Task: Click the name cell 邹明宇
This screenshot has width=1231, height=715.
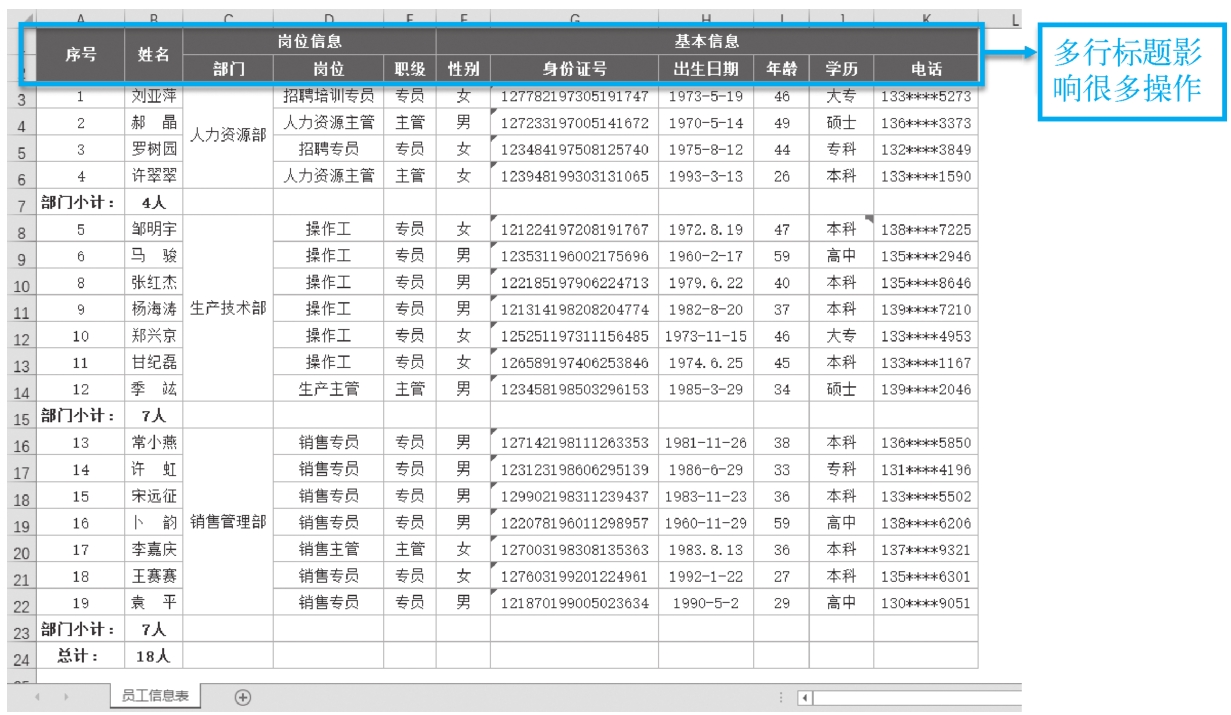Action: [154, 229]
